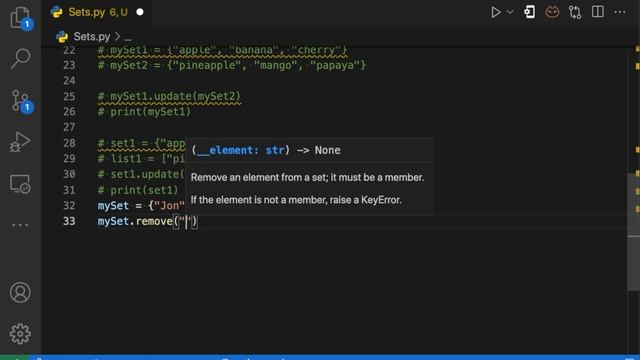This screenshot has height=360, width=640.
Task: Open the Accounts menu
Action: (x=20, y=292)
